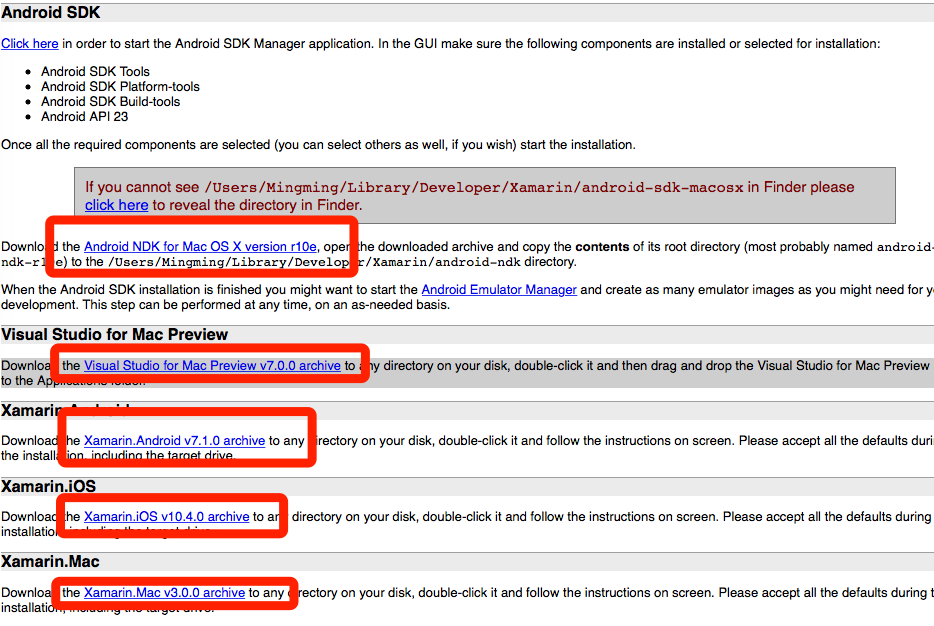The width and height of the screenshot is (934, 626).
Task: Click the bold word 'contents'
Action: pyautogui.click(x=602, y=247)
